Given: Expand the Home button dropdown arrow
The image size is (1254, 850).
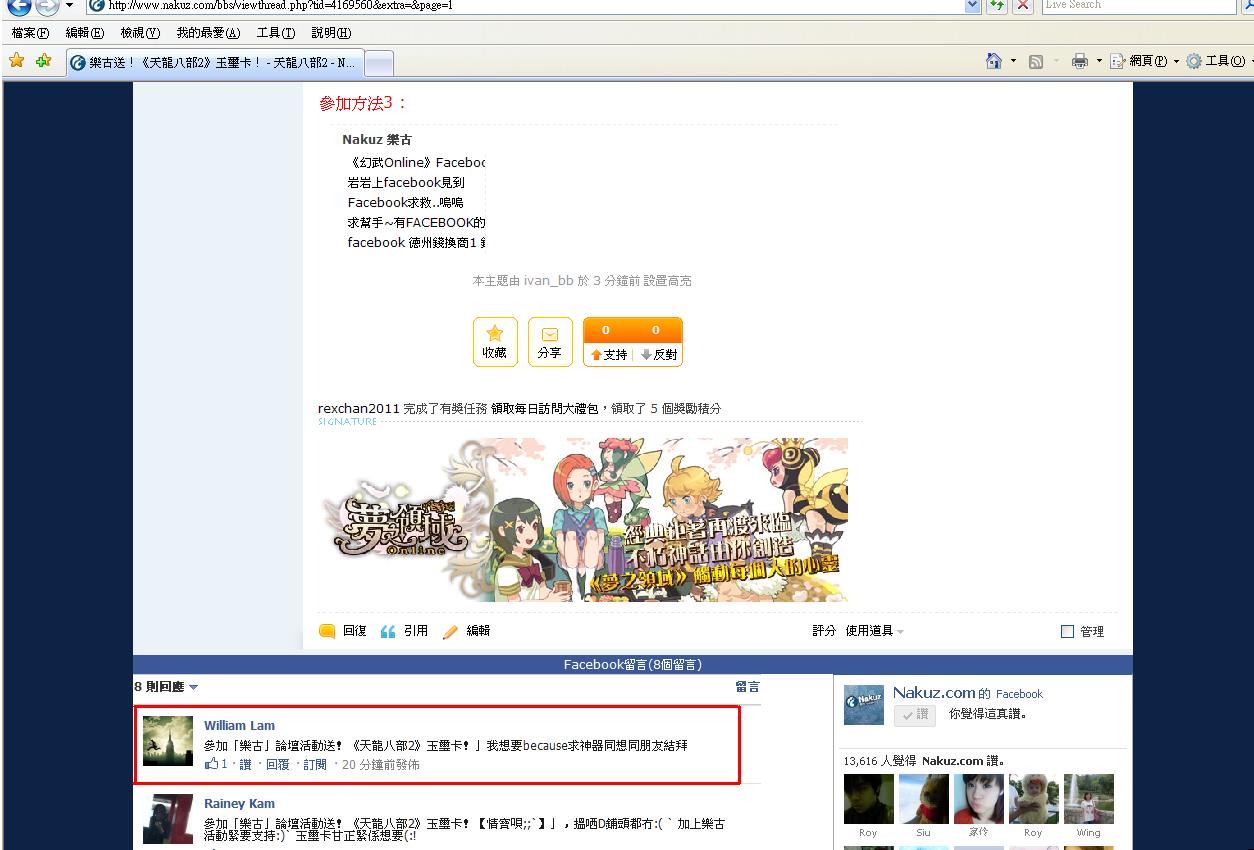Looking at the screenshot, I should pos(1013,61).
